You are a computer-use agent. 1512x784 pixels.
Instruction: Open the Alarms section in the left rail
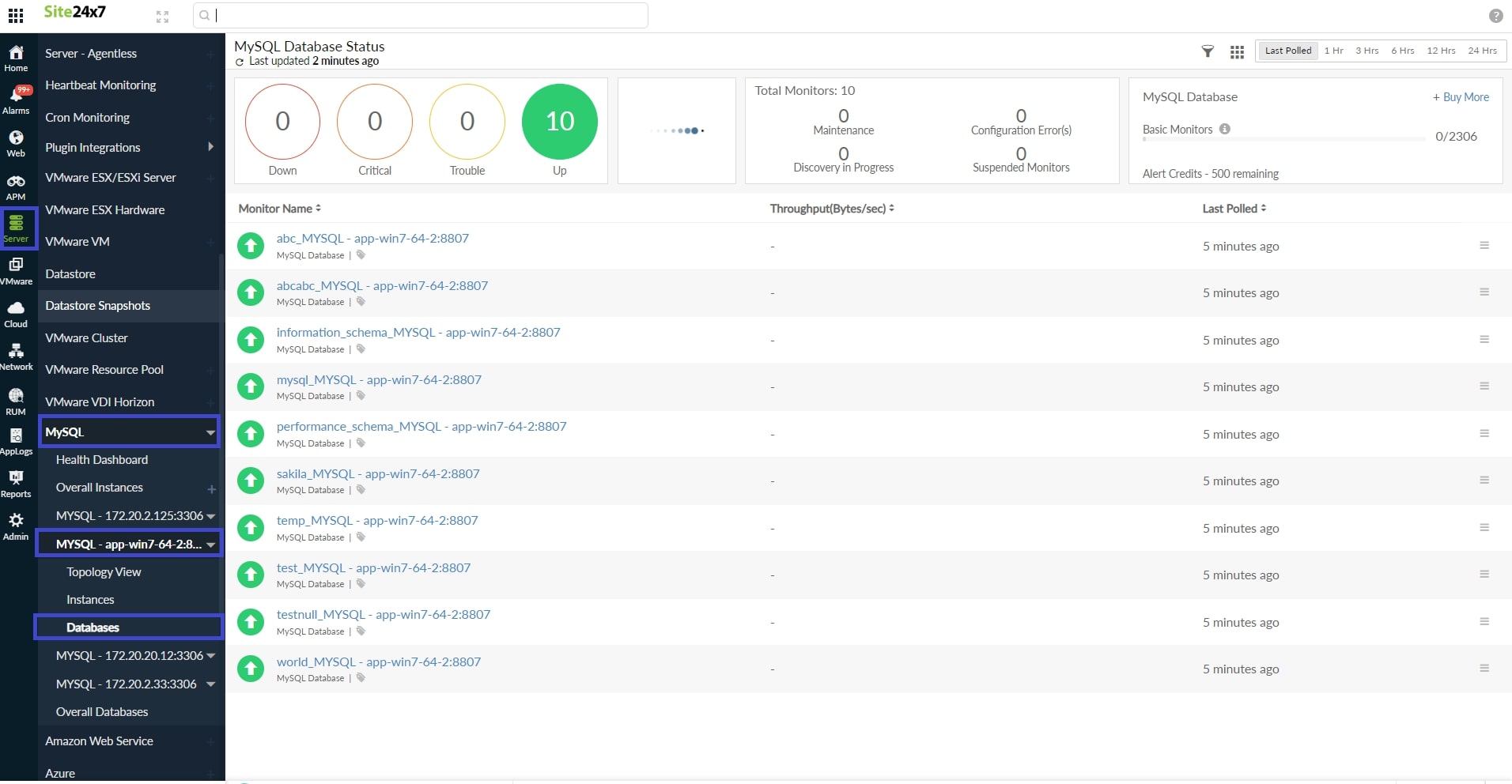click(16, 97)
